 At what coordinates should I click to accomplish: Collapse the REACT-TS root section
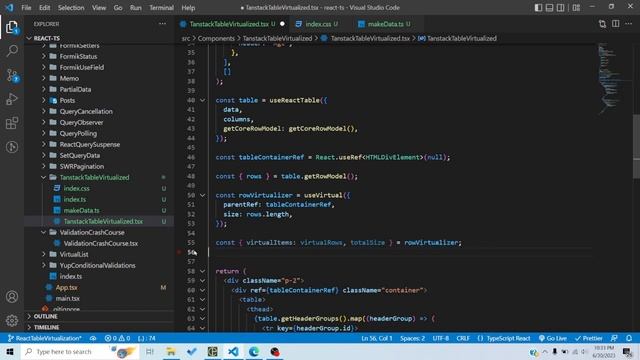47,38
